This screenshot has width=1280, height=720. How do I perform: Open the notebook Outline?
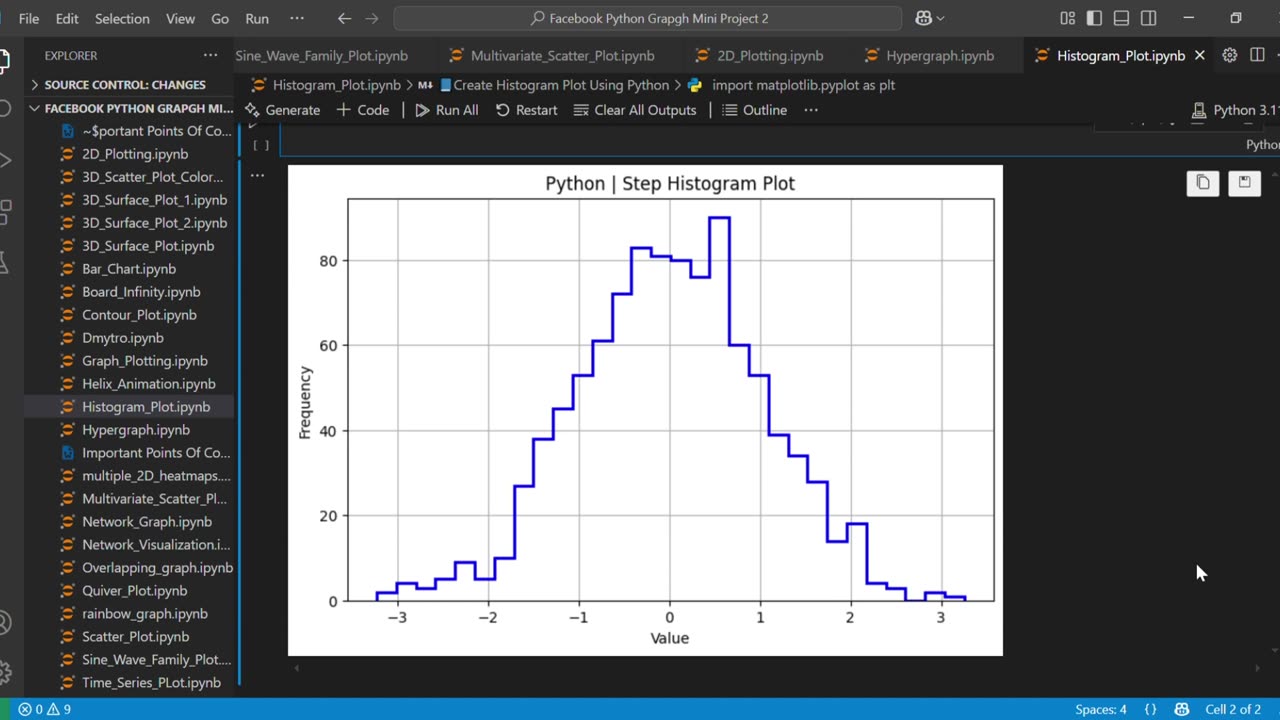point(755,110)
